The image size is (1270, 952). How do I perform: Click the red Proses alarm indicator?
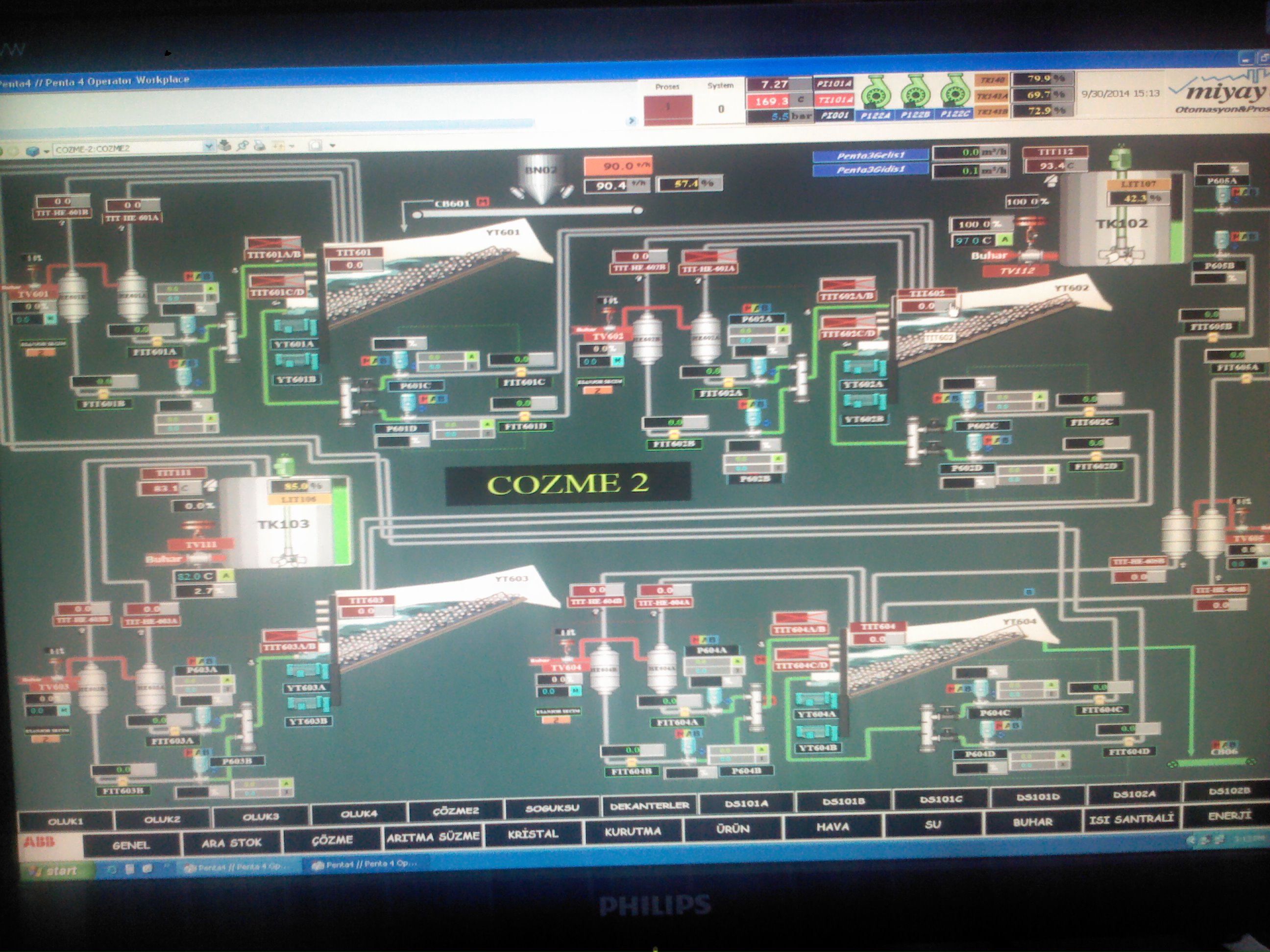[667, 109]
